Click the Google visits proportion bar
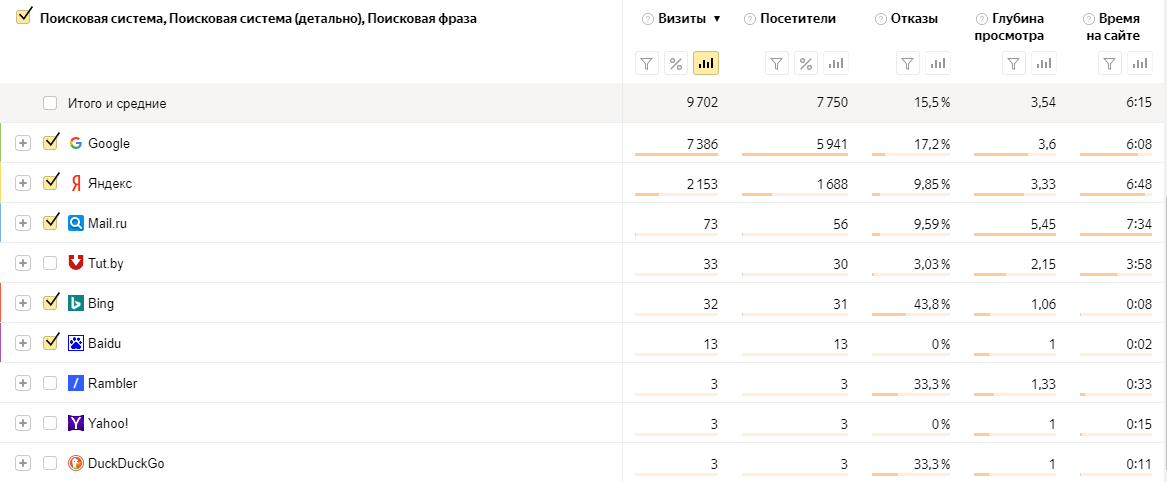 pos(676,155)
